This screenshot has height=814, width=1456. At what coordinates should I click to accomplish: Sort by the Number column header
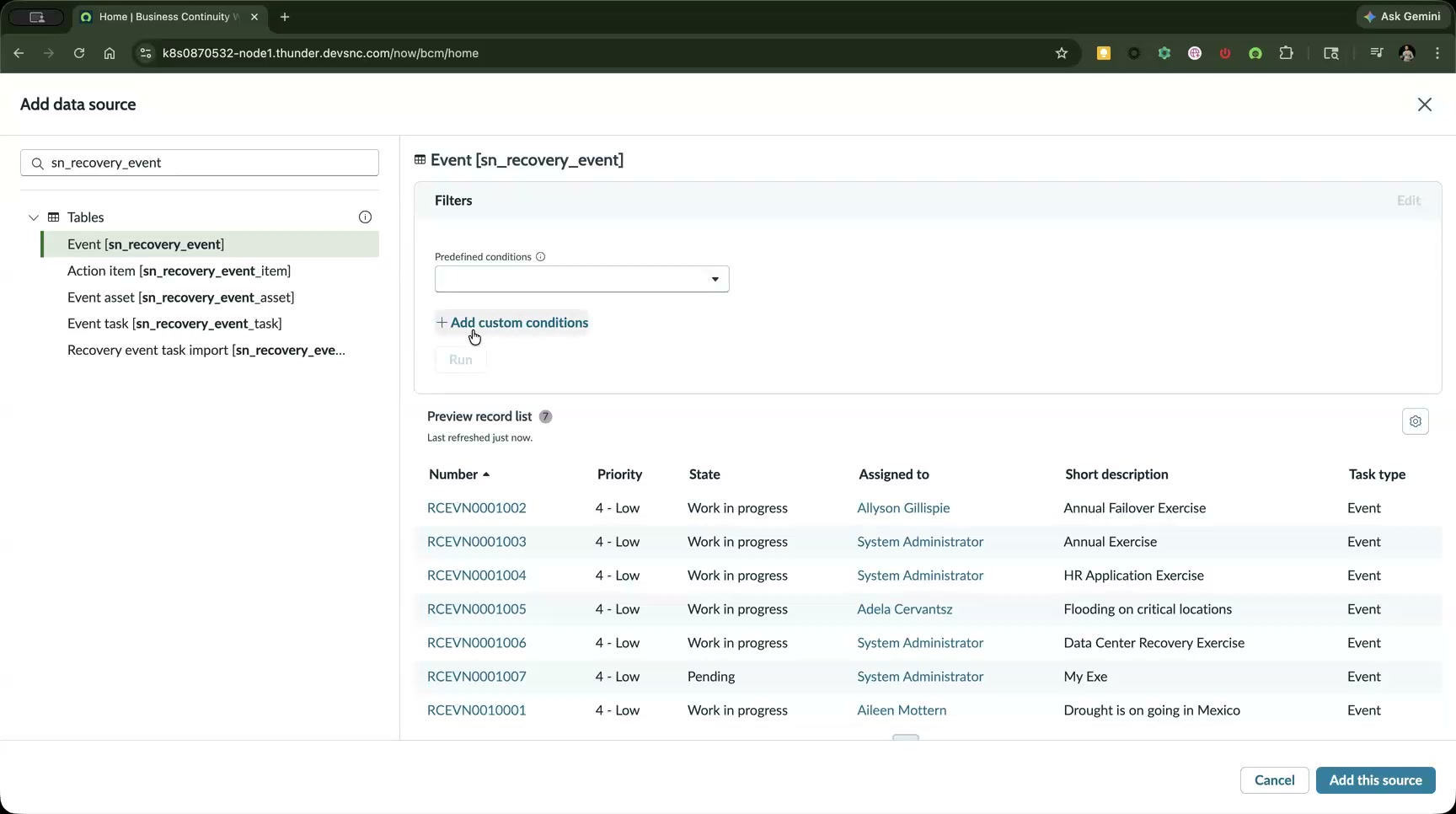[x=459, y=474]
